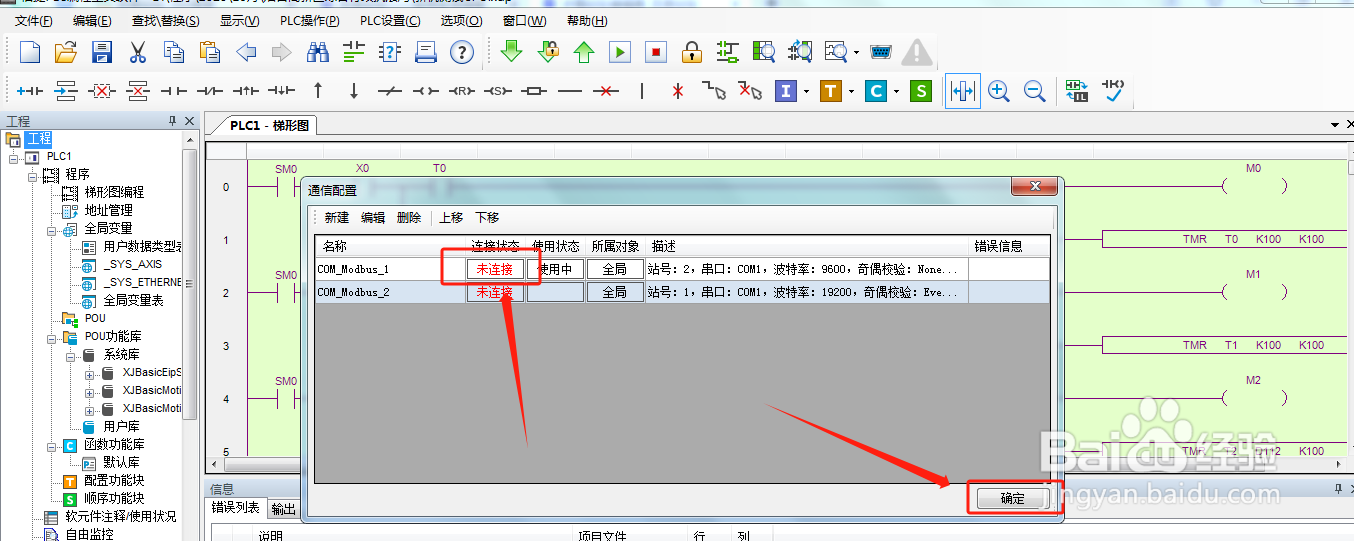The height and width of the screenshot is (541, 1354).
Task: Open help with the question mark icon
Action: point(461,52)
